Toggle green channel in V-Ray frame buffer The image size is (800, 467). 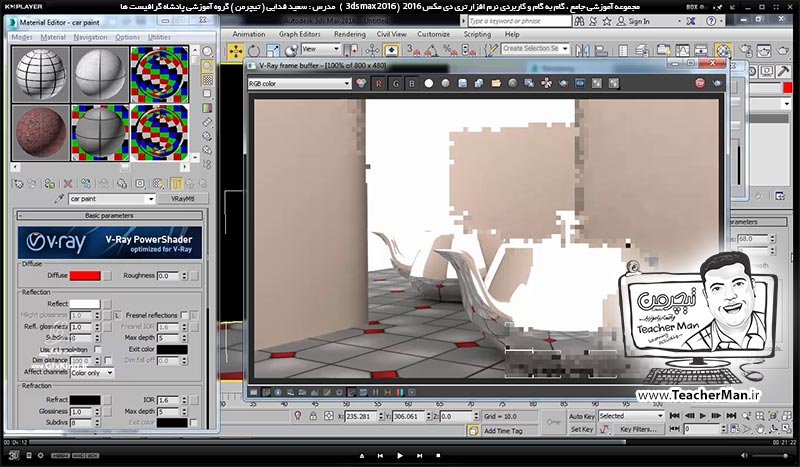pyautogui.click(x=395, y=84)
